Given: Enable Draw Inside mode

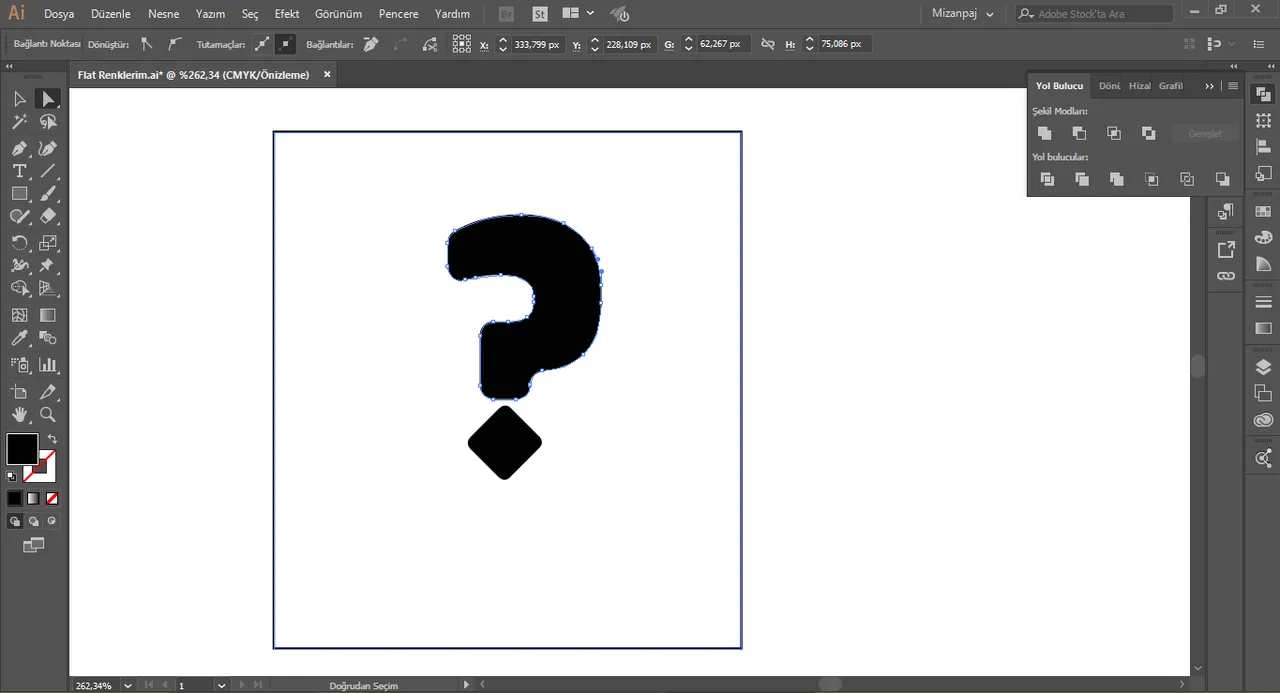Looking at the screenshot, I should click(52, 521).
